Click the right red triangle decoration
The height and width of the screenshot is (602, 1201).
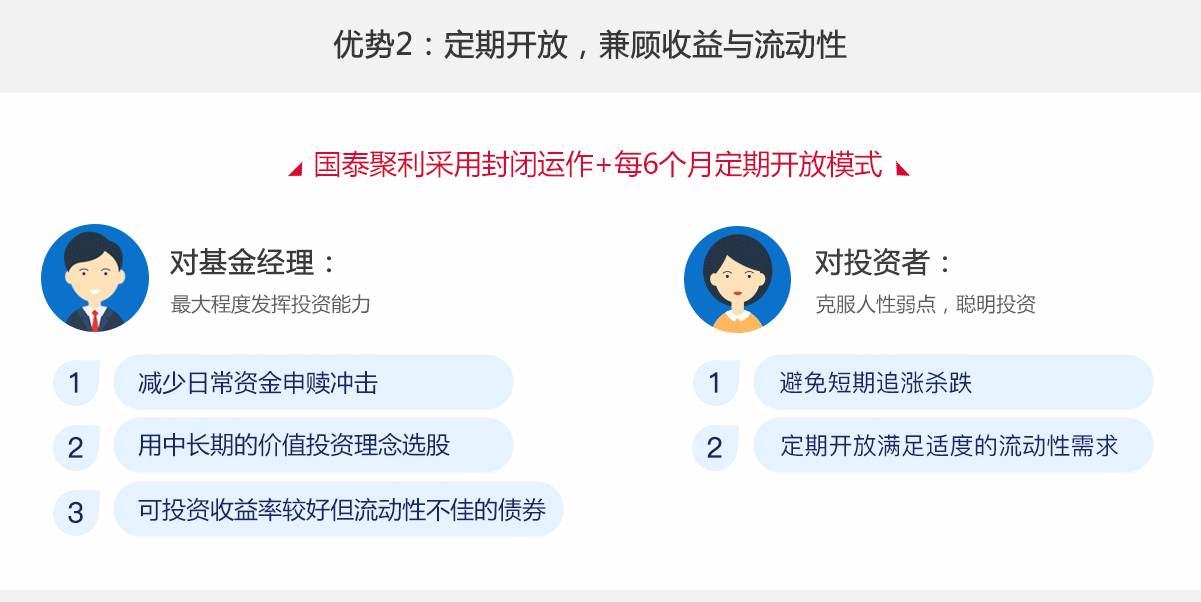[903, 169]
